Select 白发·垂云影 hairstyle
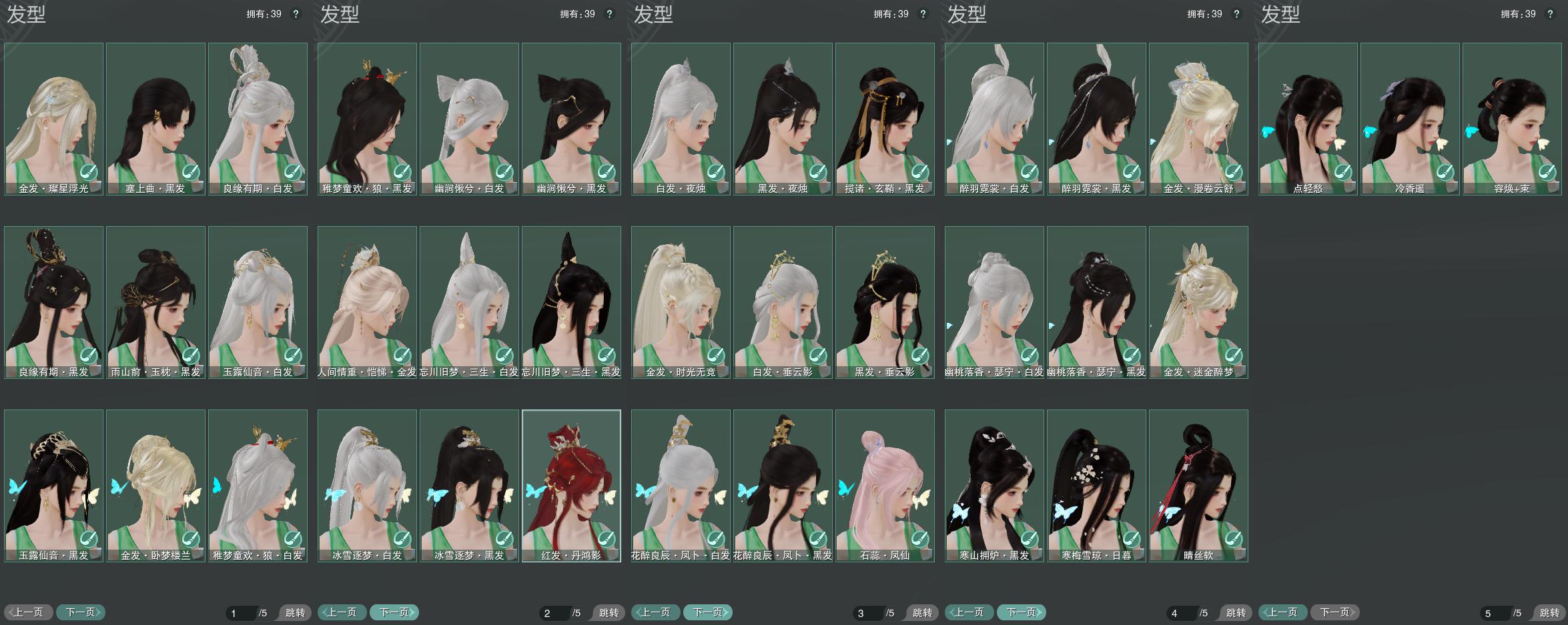 (x=783, y=302)
